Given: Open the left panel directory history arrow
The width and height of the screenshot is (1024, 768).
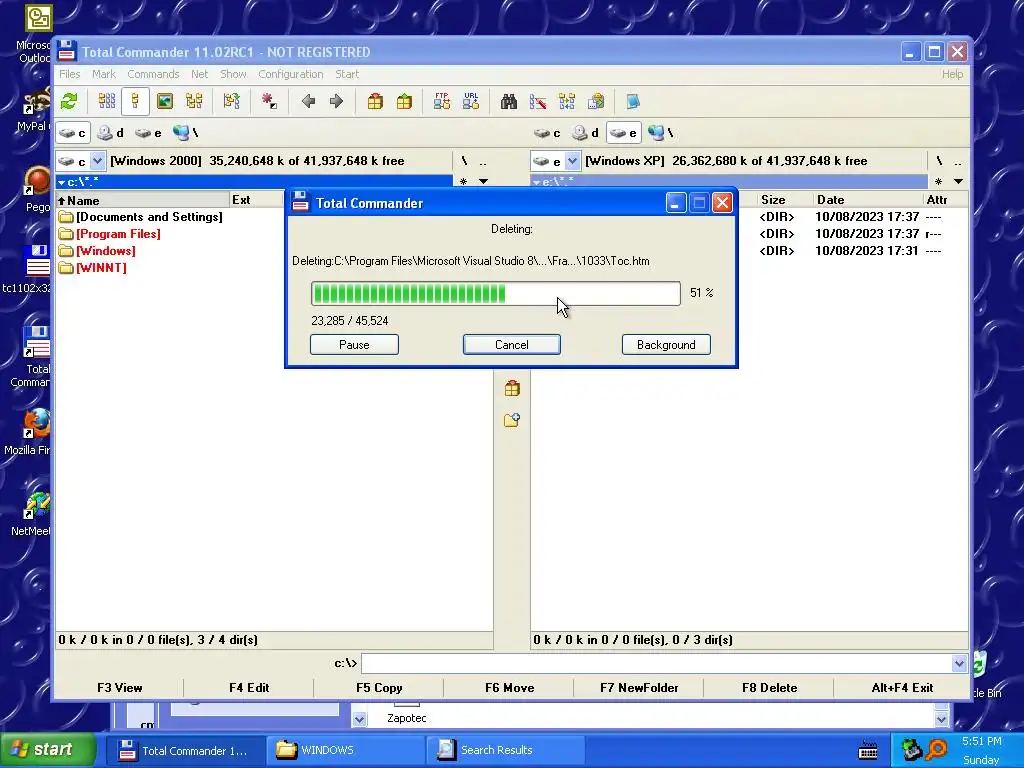Looking at the screenshot, I should click(x=483, y=182).
